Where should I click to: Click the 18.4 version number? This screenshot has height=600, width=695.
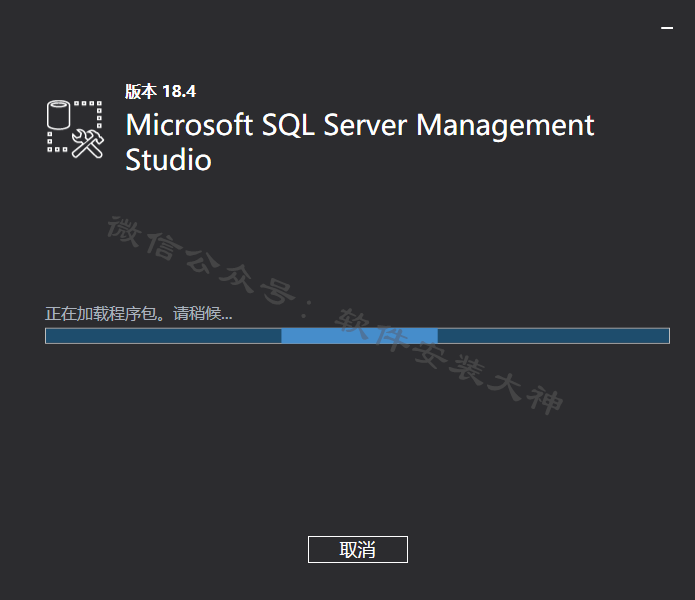[179, 91]
